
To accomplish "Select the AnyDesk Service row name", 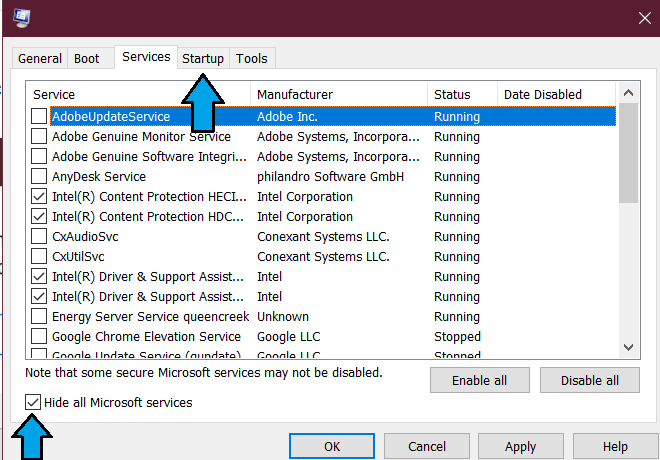I will pos(99,177).
